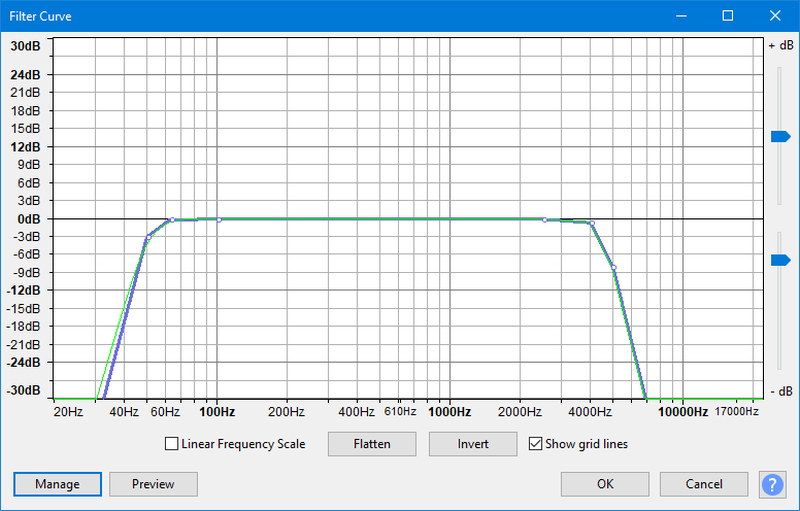This screenshot has height=511, width=800.
Task: Maximize the Filter Curve window
Action: coord(728,16)
